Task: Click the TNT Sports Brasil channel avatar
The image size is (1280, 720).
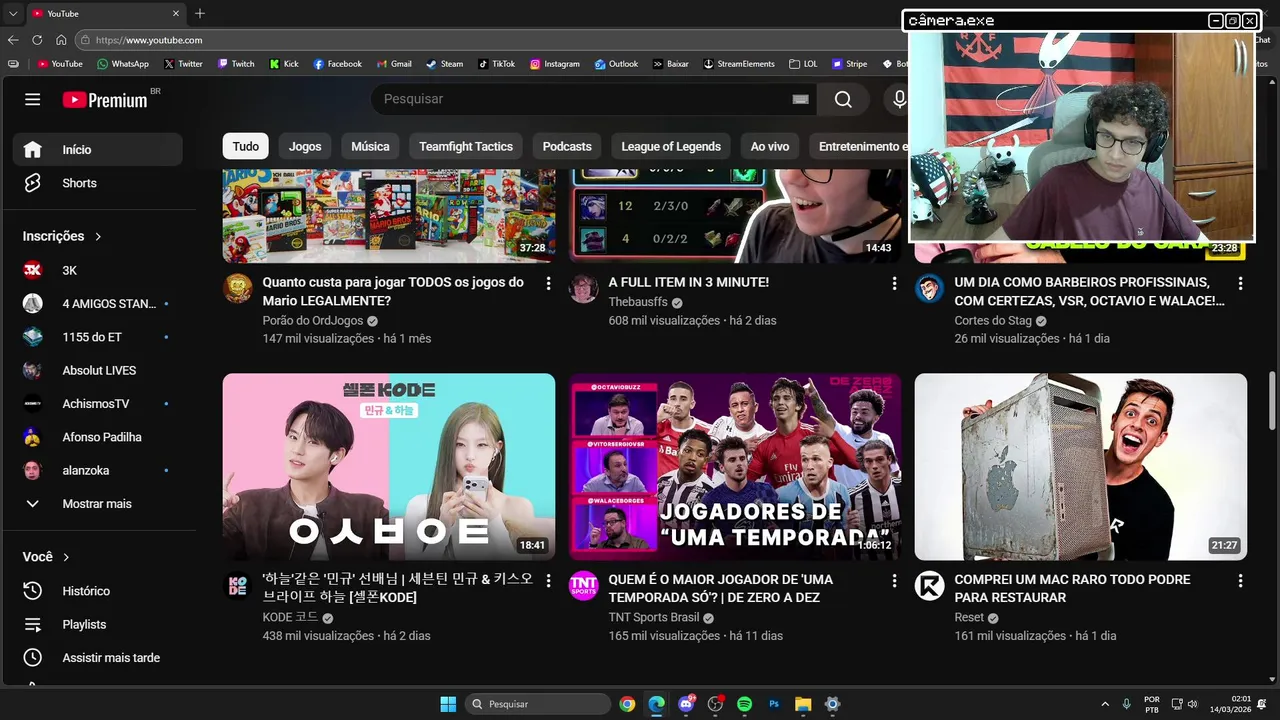Action: 584,586
